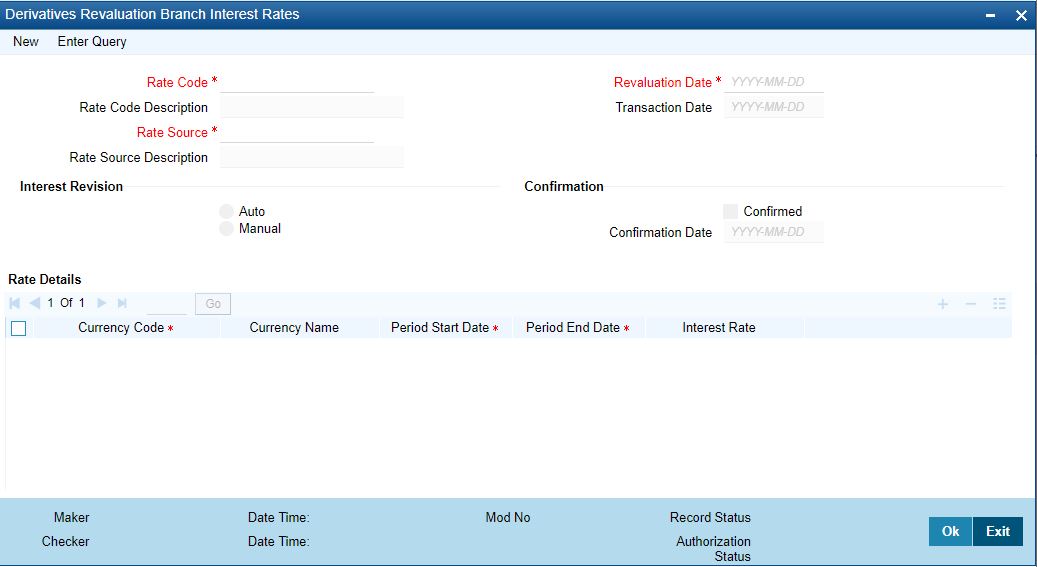
Task: Select Manual interest revision
Action: tap(226, 228)
